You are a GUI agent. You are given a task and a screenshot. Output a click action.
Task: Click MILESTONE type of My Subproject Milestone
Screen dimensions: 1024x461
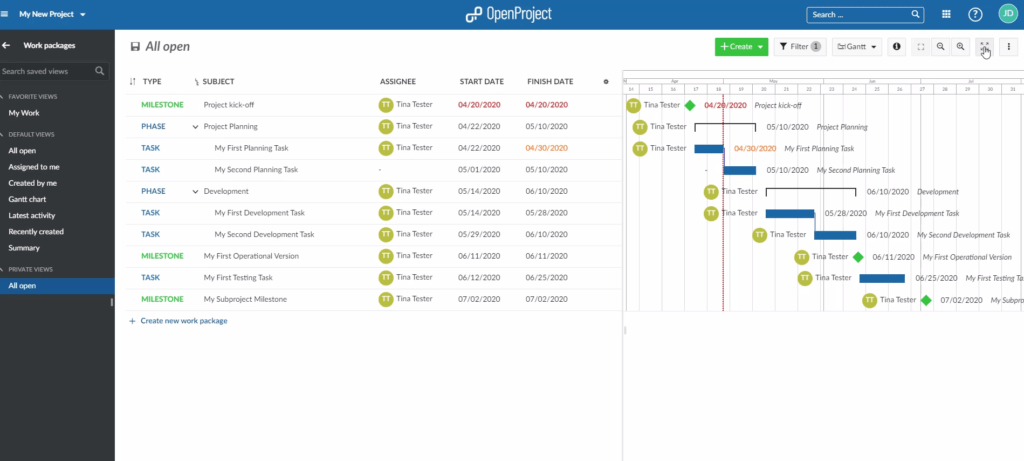coord(162,299)
